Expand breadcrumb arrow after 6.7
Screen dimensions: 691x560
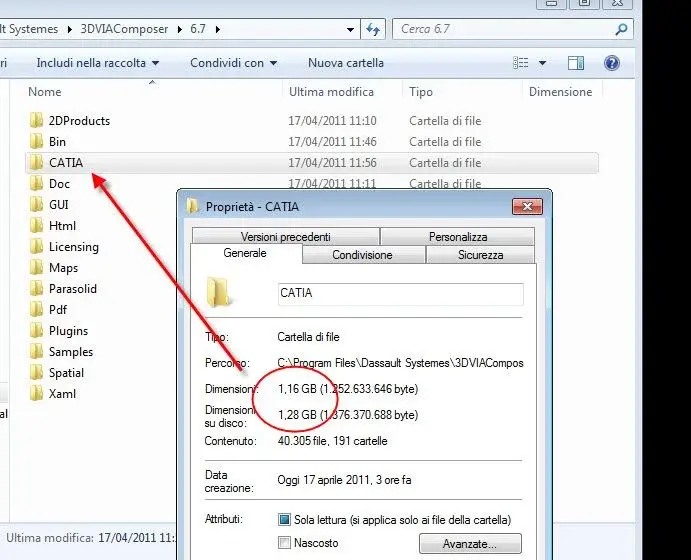(x=218, y=30)
